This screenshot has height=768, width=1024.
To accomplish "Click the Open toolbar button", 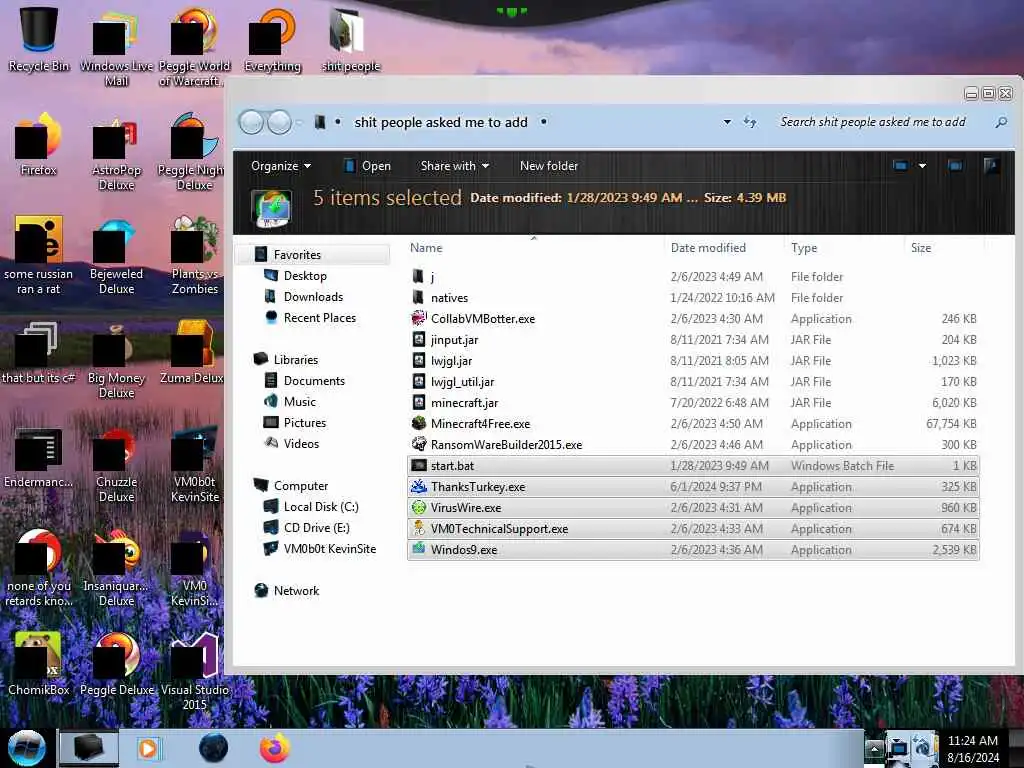I will 368,166.
